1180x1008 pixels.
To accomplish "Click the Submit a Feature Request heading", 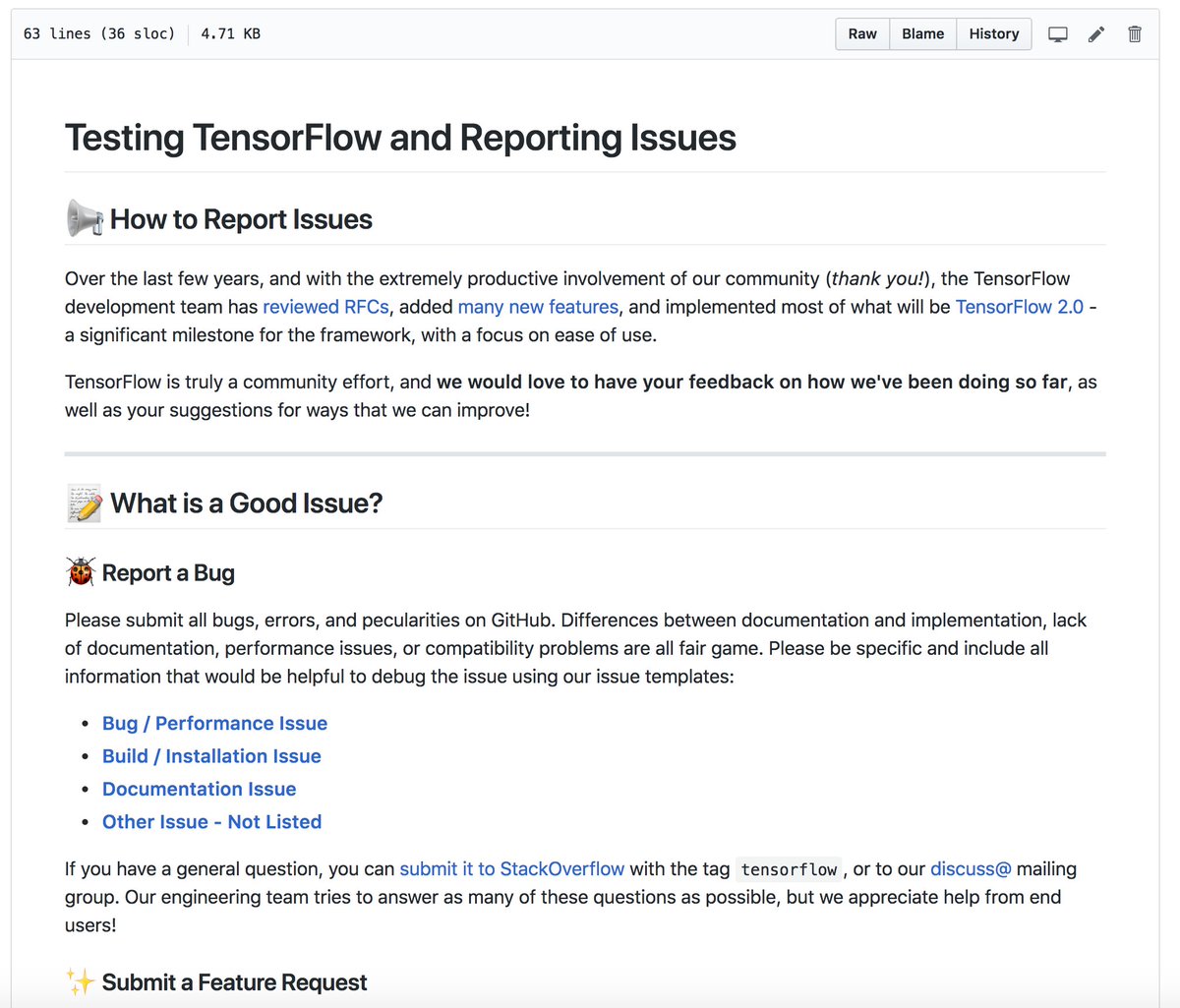I will (234, 982).
